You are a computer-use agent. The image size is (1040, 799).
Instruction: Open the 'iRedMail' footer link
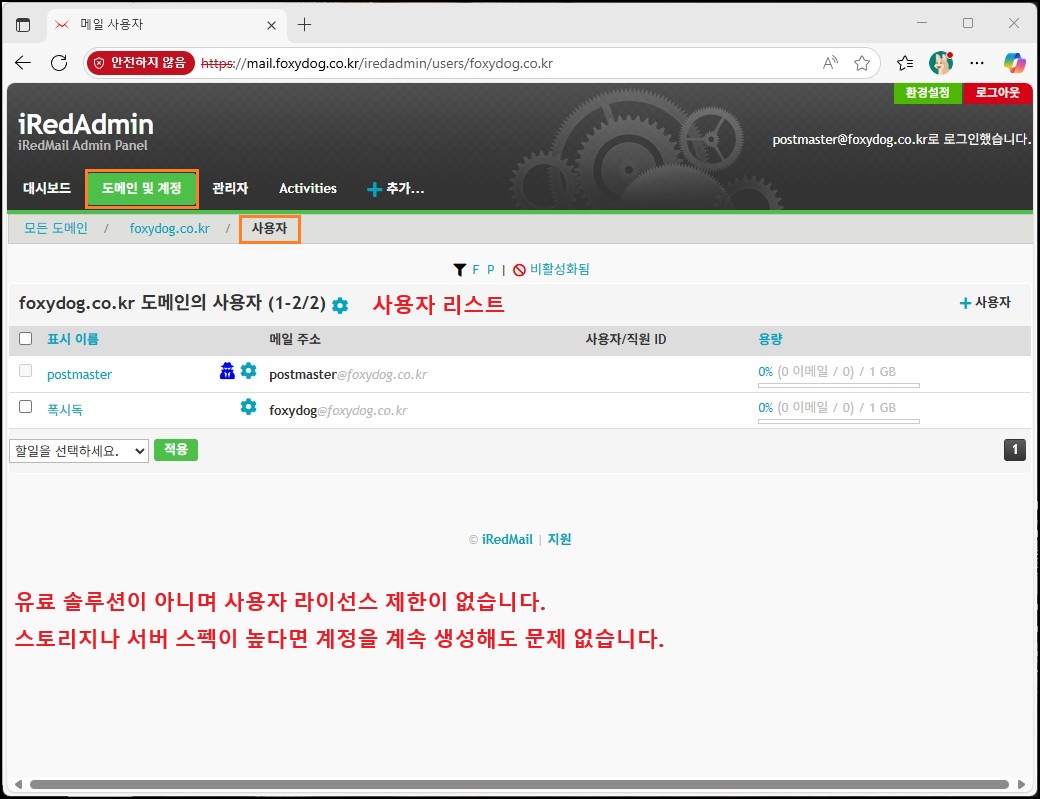(x=507, y=539)
